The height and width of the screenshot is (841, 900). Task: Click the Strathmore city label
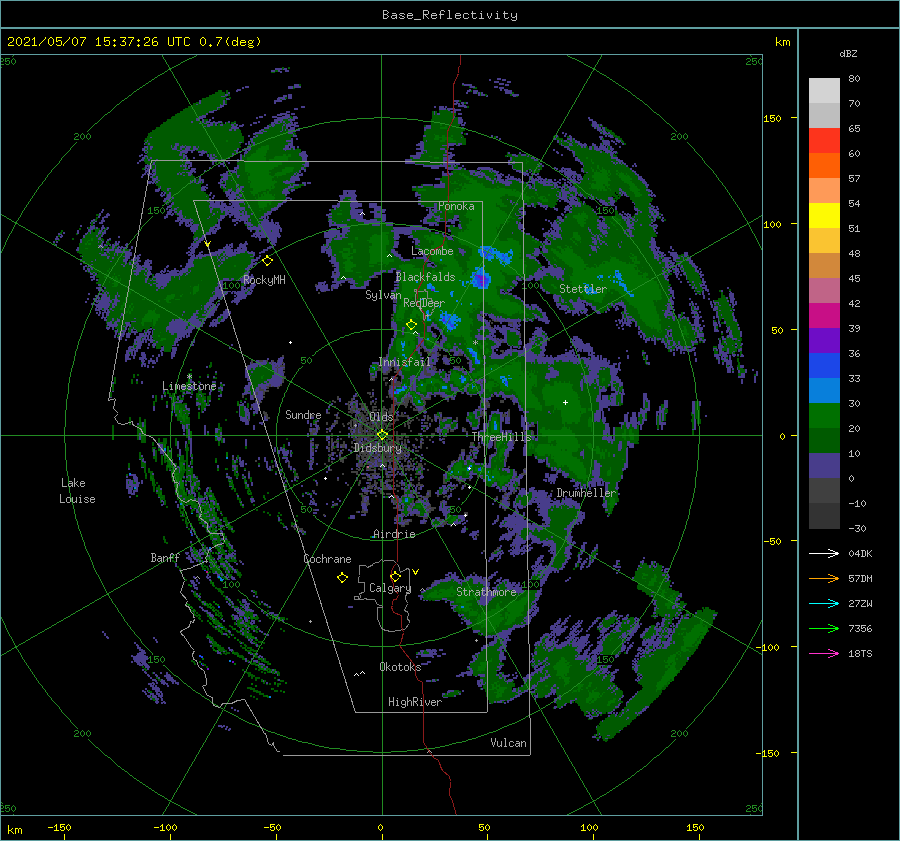pos(486,592)
